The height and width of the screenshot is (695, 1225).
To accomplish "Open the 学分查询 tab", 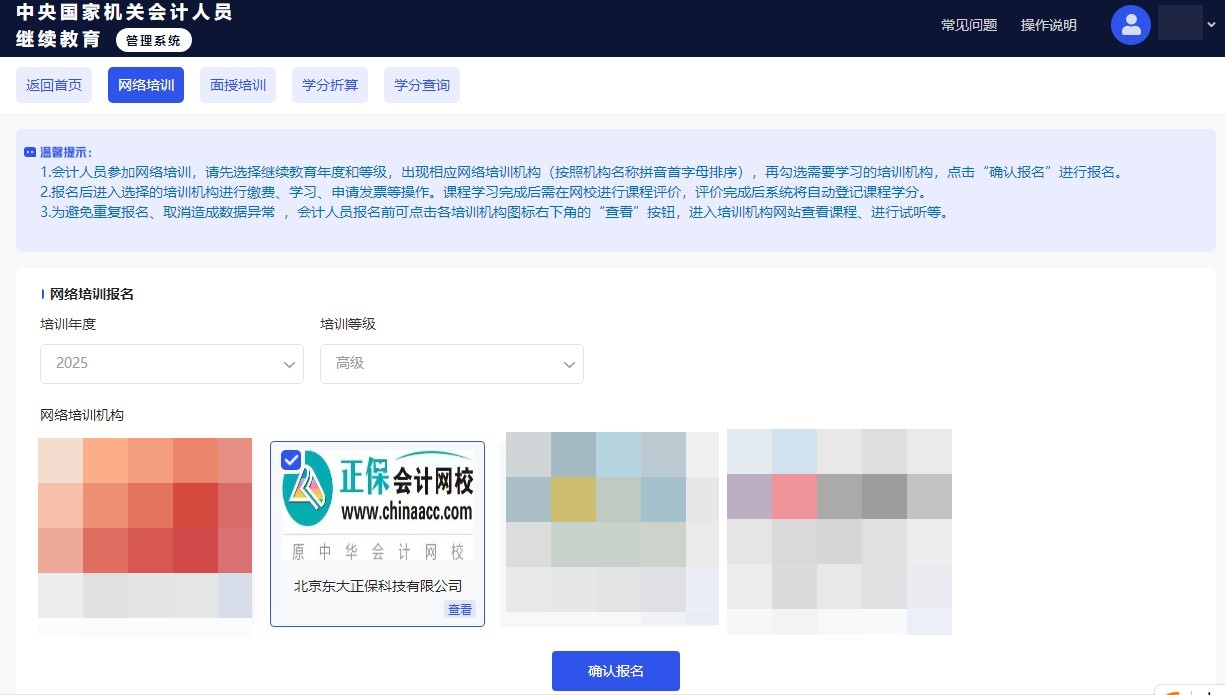I will coord(421,85).
